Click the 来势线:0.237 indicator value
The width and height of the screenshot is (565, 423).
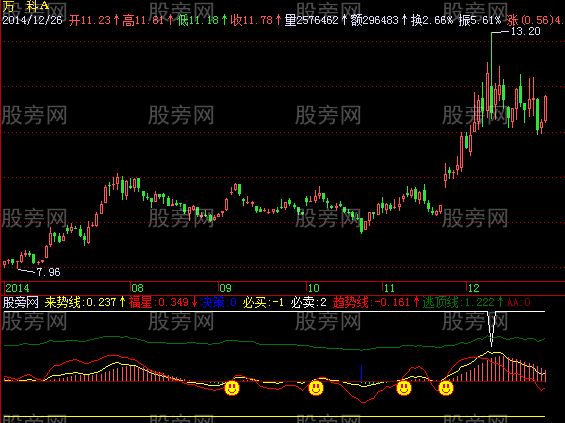[x=80, y=302]
